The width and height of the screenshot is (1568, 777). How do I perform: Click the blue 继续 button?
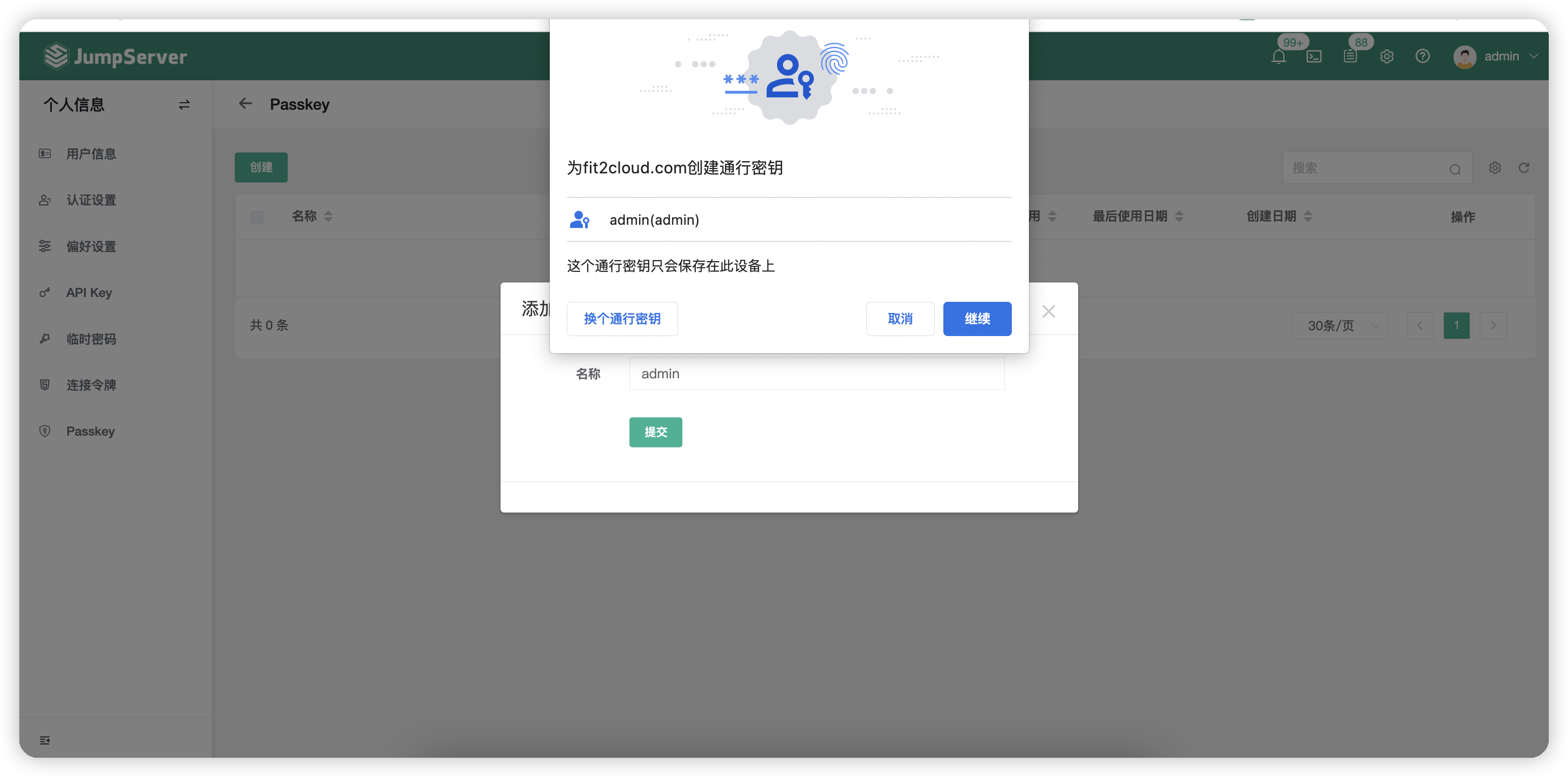click(x=977, y=319)
